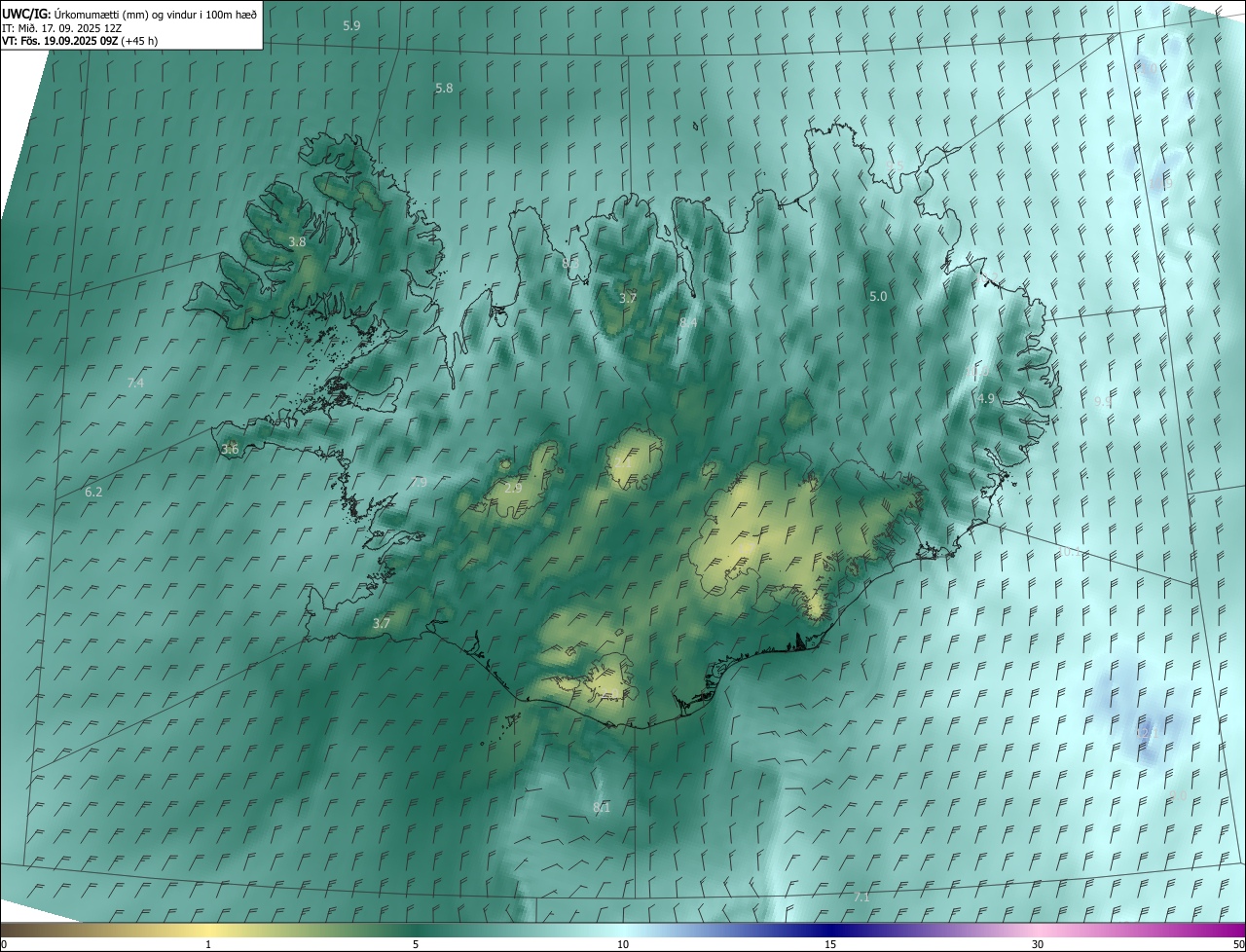Click the 8.1 value label south of Iceland

(602, 808)
